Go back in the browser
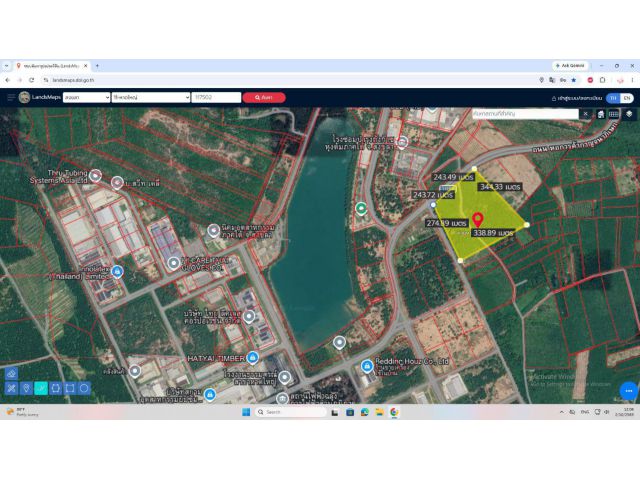Viewport: 640px width, 480px height. point(8,80)
